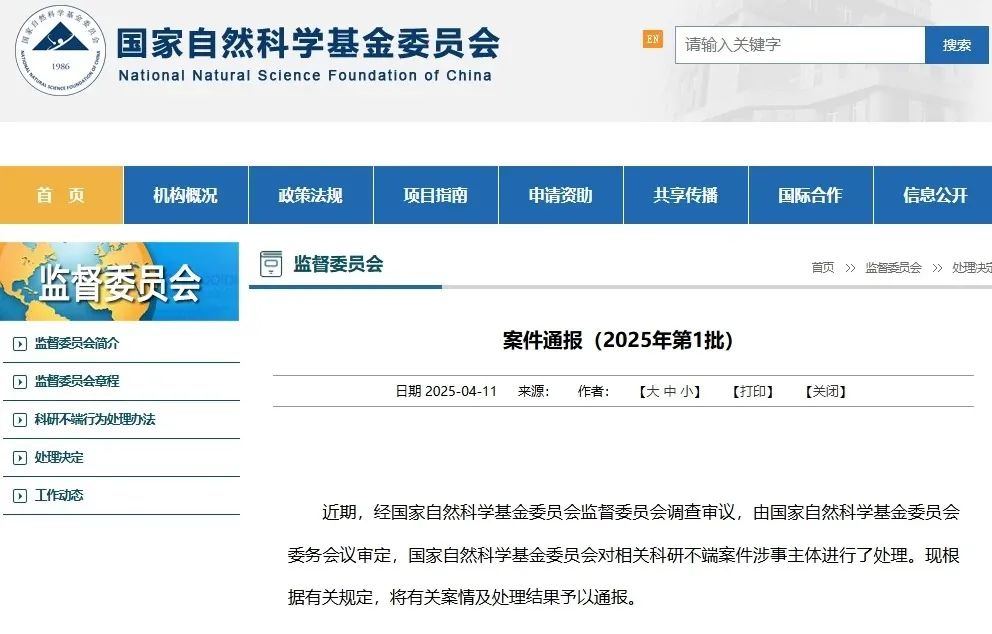
Task: Click arrow icon beside 工作动态
Action: [19, 496]
